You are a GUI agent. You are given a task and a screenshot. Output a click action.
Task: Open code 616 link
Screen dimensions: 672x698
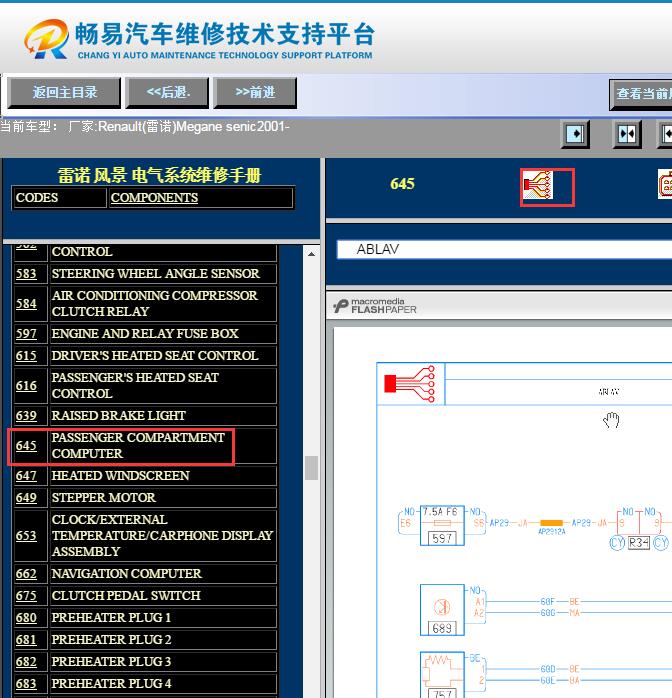26,386
